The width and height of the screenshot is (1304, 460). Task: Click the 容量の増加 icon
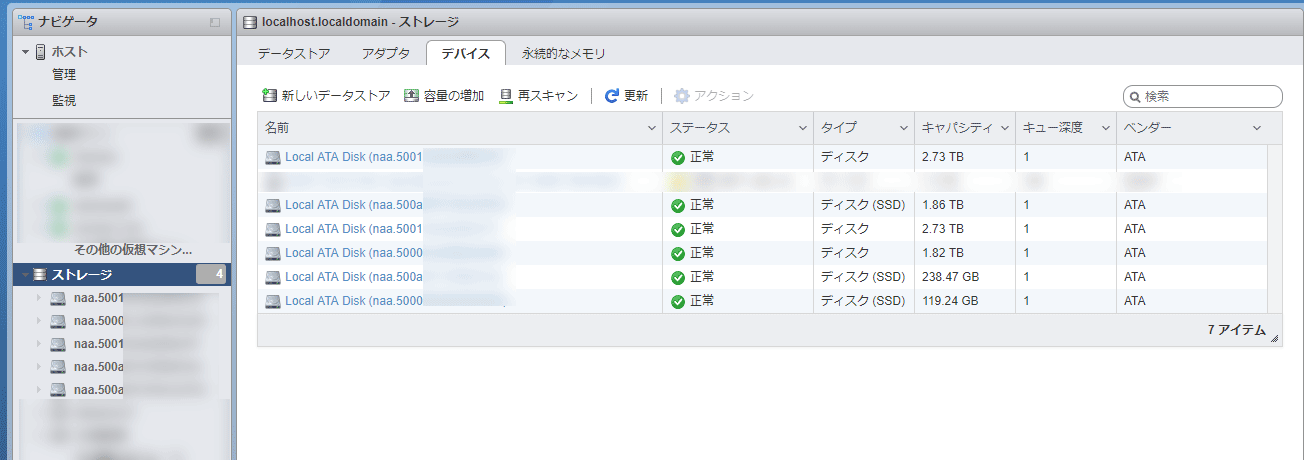tap(411, 96)
